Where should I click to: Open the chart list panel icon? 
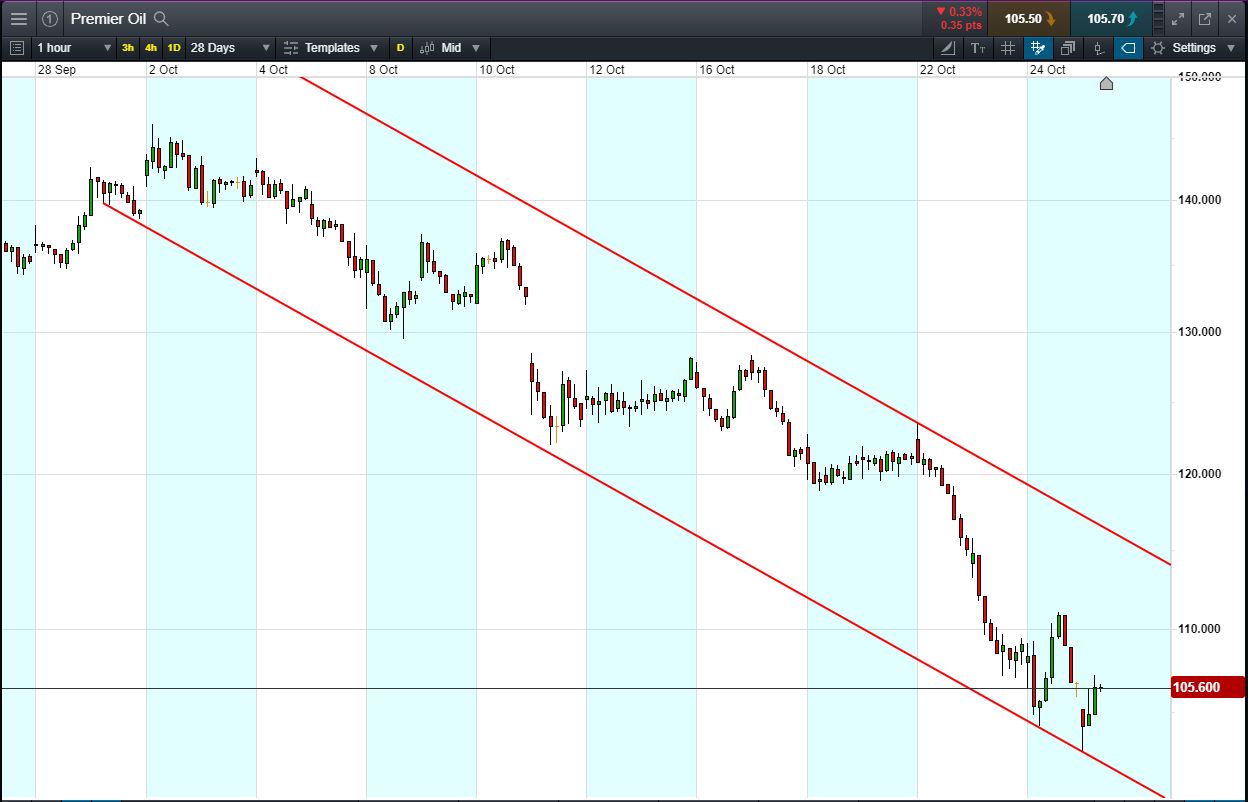(15, 47)
